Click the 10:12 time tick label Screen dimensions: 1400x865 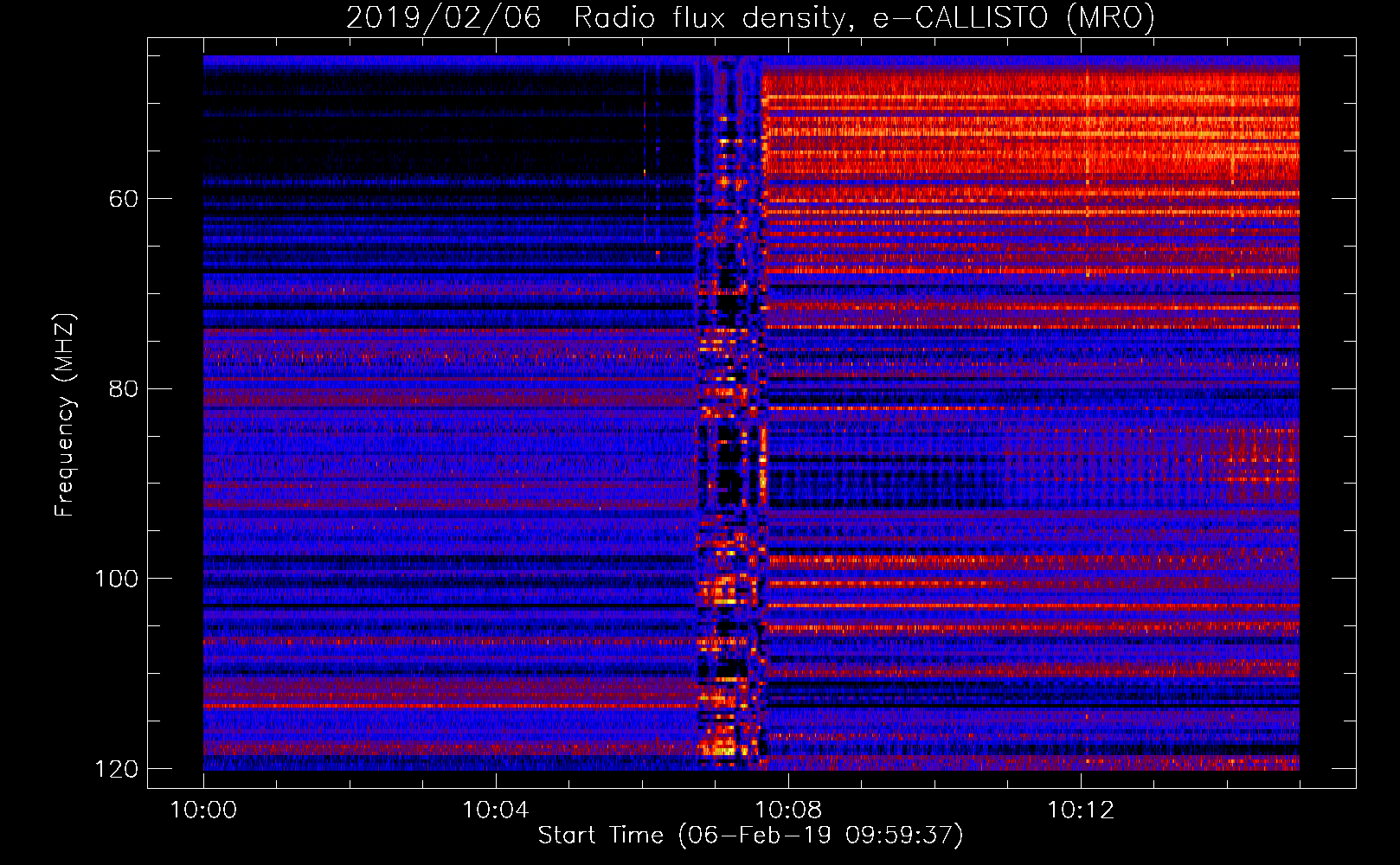pyautogui.click(x=1081, y=811)
